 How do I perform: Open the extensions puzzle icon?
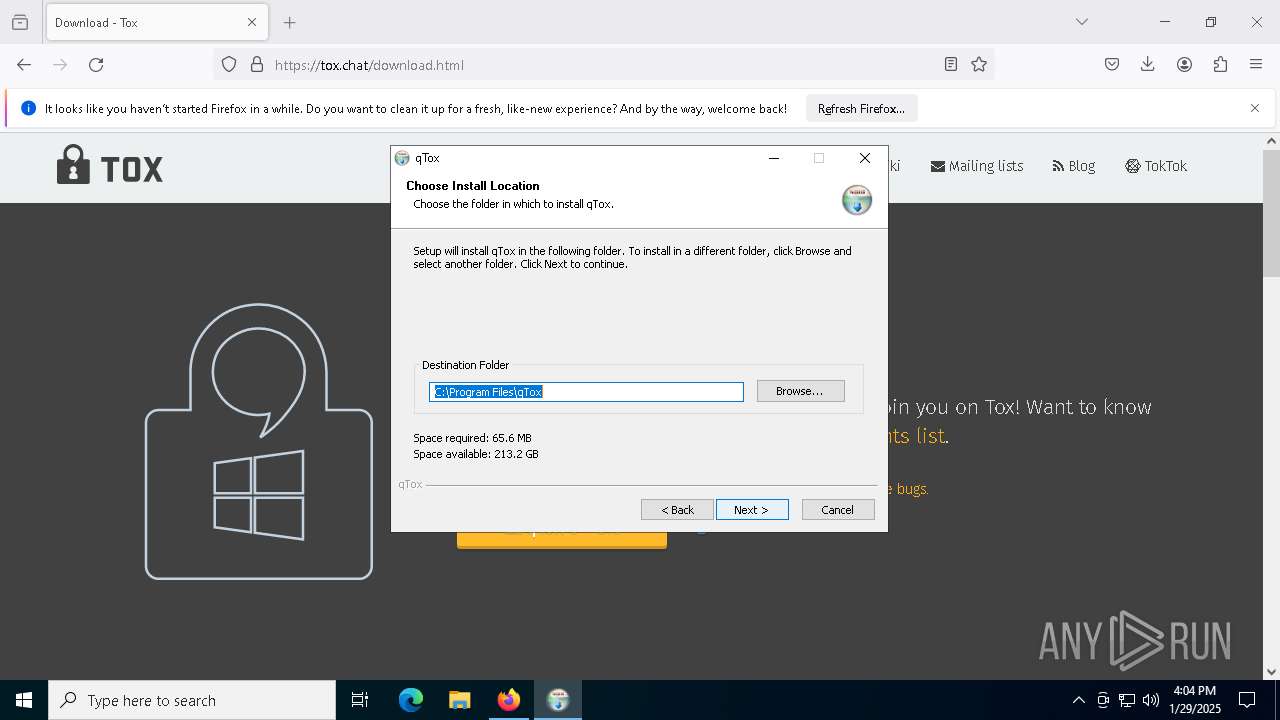pyautogui.click(x=1220, y=65)
